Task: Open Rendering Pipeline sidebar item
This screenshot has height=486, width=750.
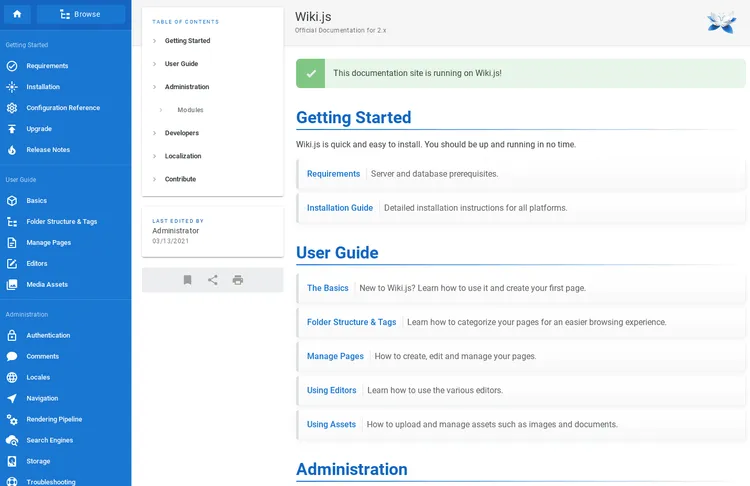Action: pyautogui.click(x=66, y=420)
